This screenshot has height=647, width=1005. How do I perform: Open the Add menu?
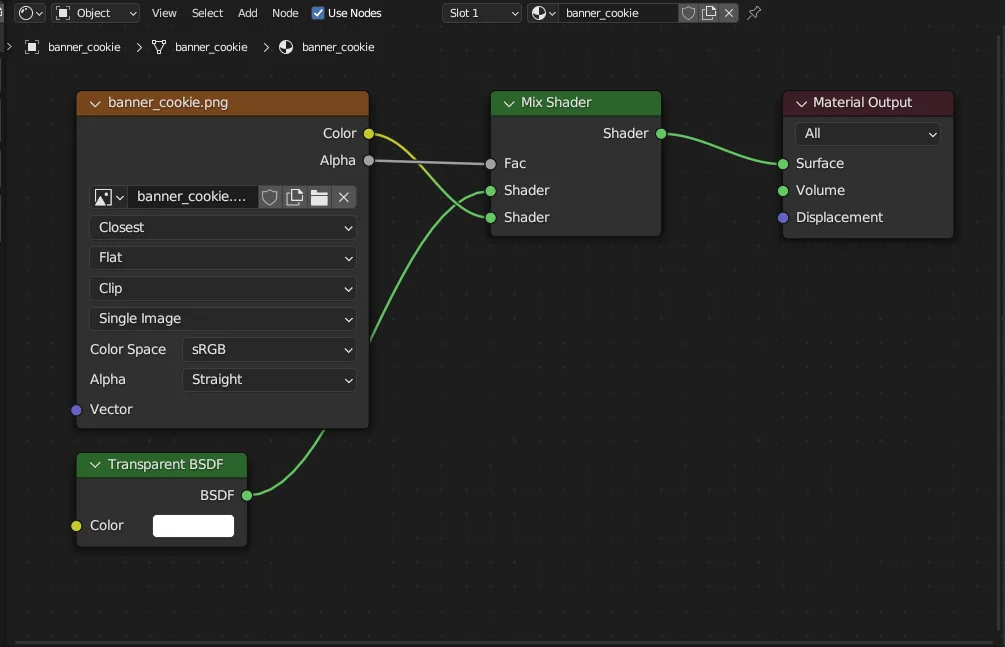248,13
